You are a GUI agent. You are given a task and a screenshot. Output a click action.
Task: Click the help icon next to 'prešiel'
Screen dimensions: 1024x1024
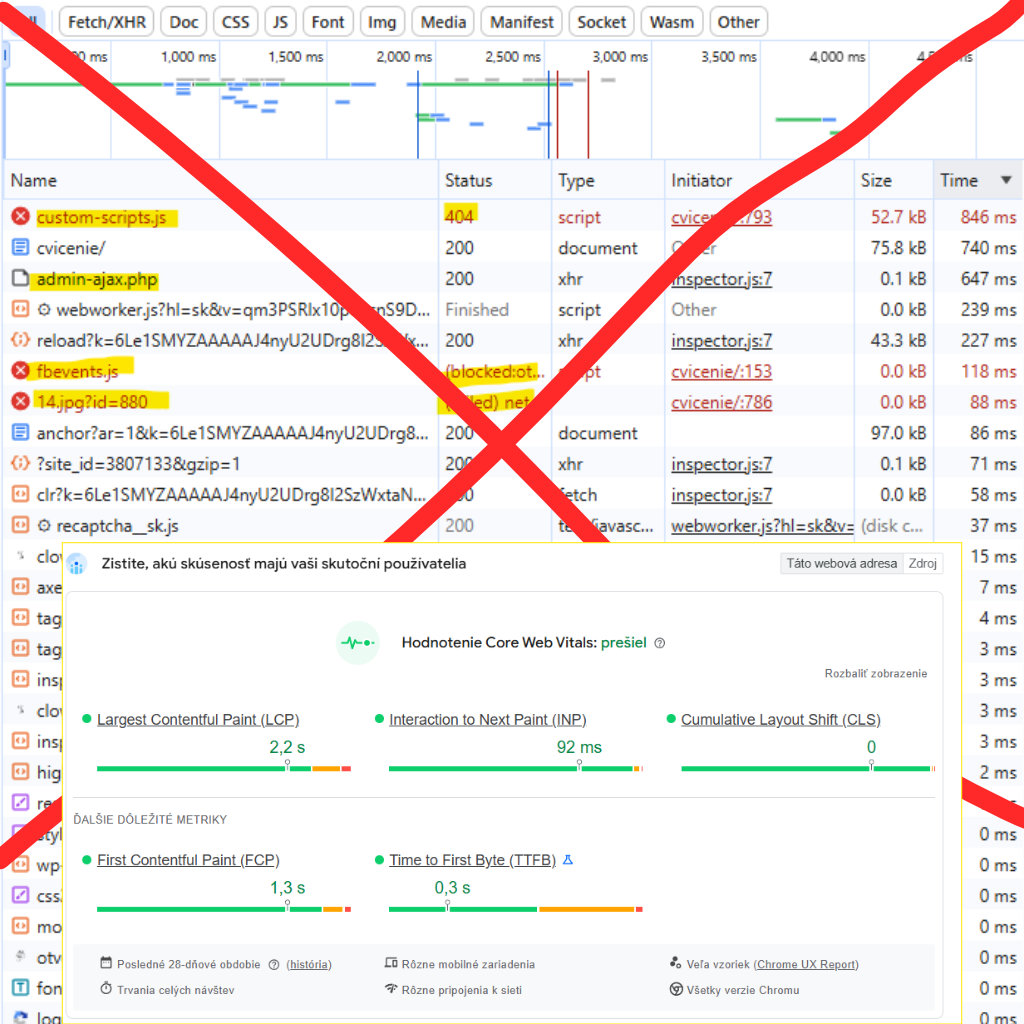tap(659, 643)
